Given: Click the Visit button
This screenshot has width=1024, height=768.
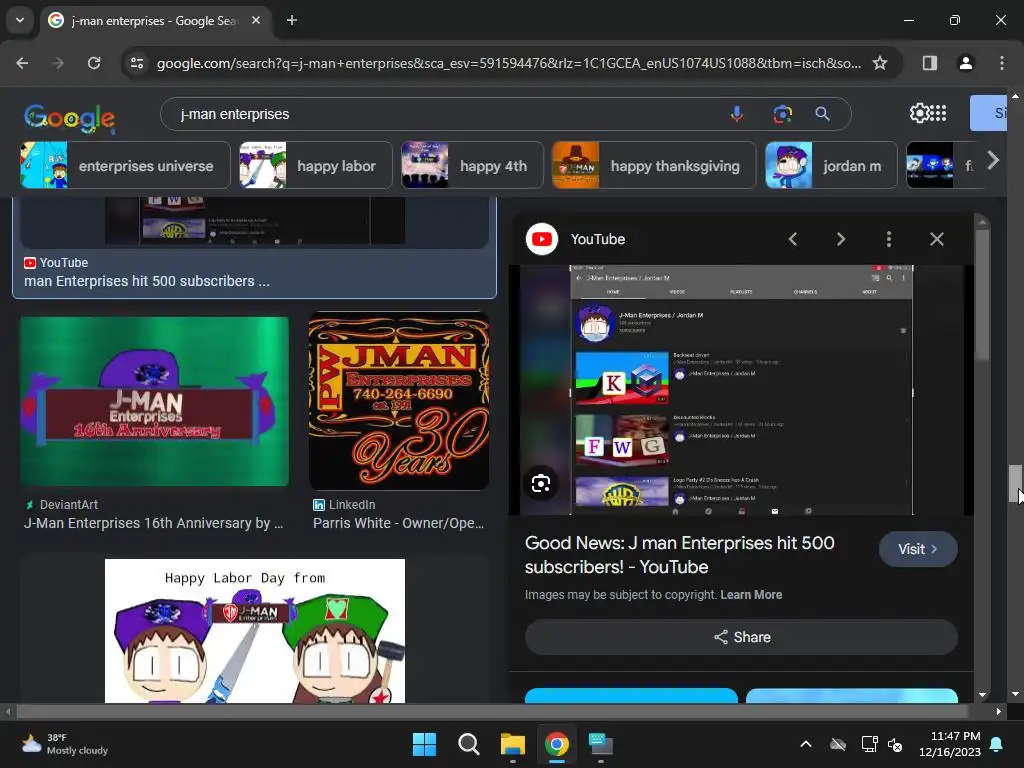Looking at the screenshot, I should [918, 549].
